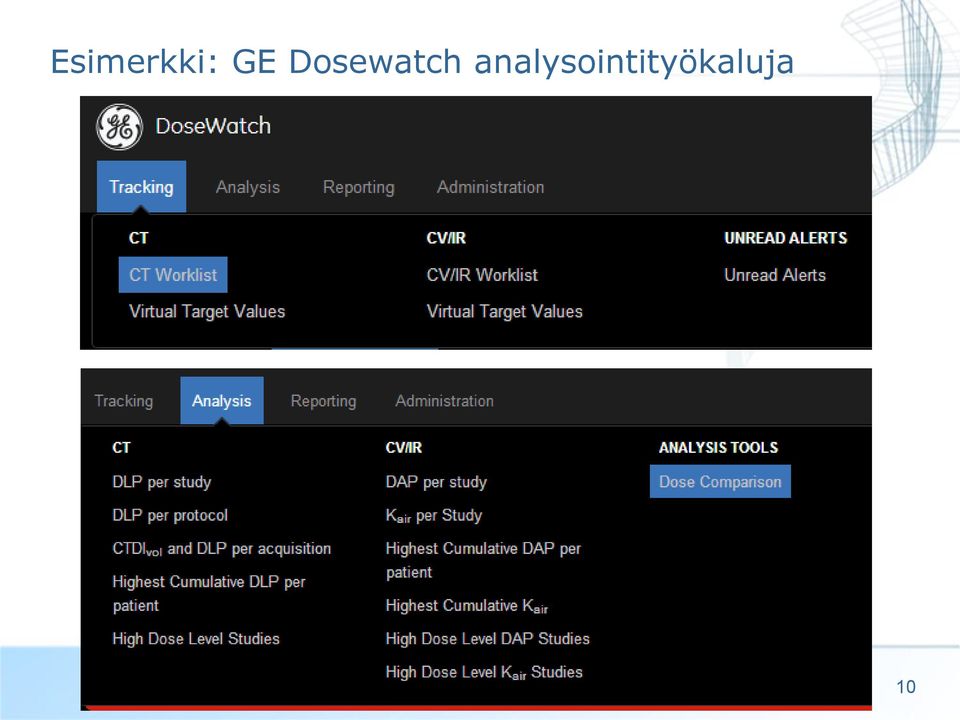Switch to Administration tab in lower panel
Viewport: 960px width, 720px height.
(444, 401)
